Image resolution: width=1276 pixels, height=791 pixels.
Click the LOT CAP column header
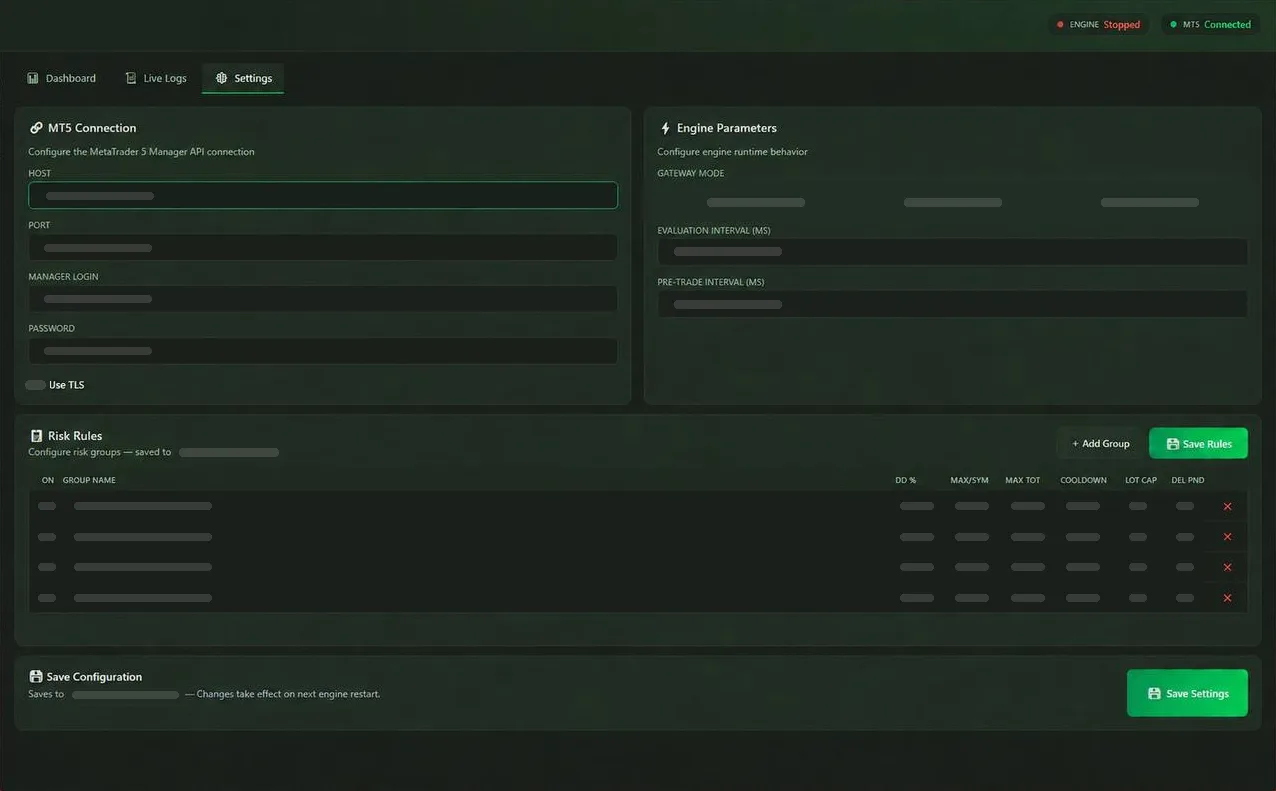pyautogui.click(x=1141, y=480)
